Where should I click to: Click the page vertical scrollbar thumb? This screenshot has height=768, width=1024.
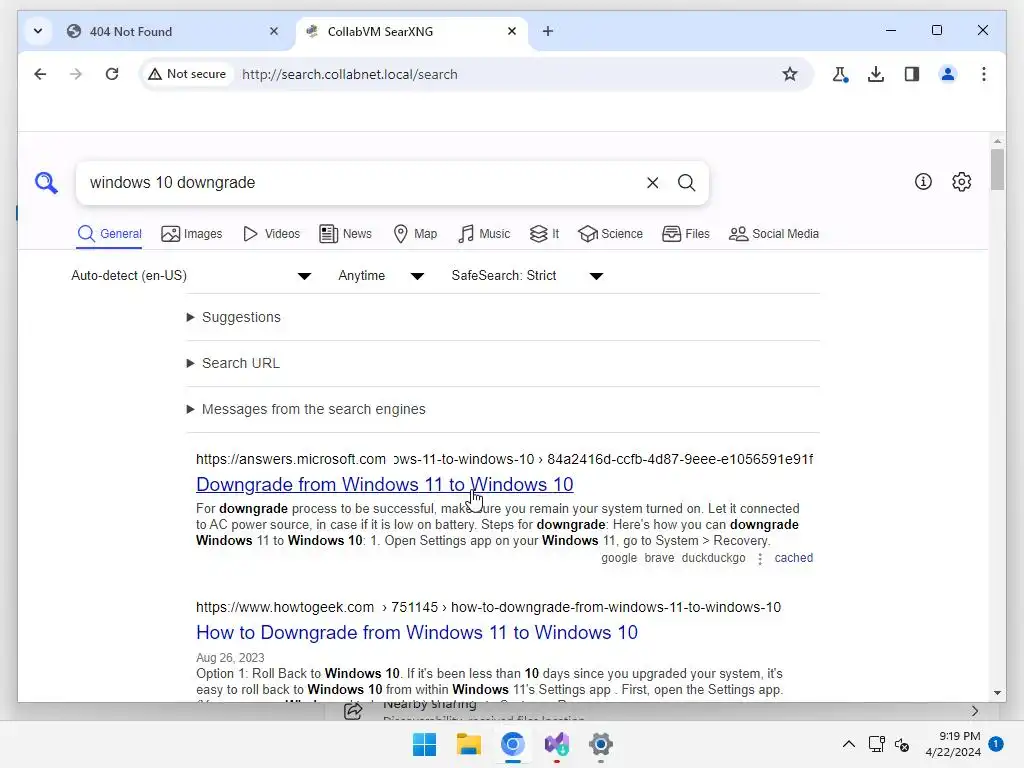(997, 170)
